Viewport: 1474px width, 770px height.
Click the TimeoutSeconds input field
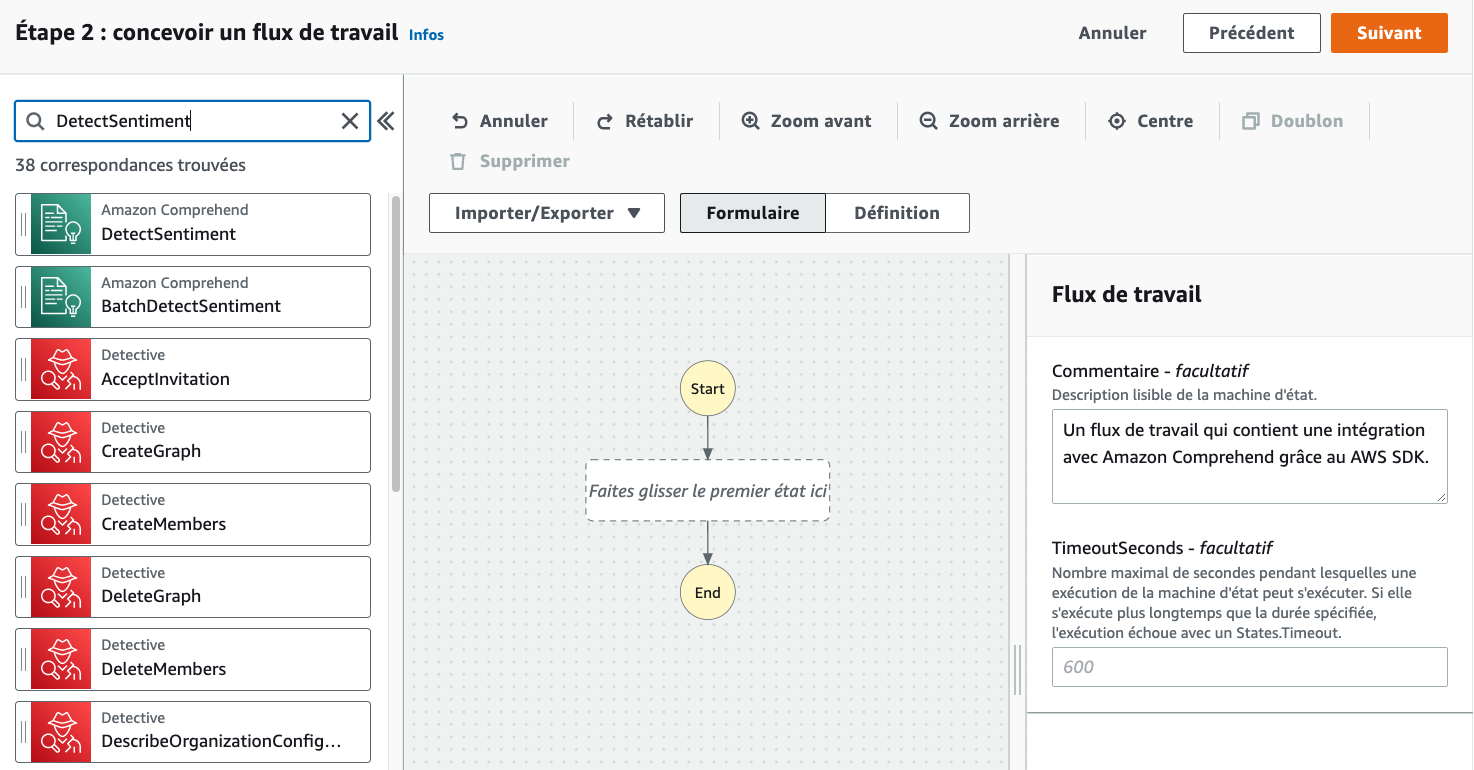1250,667
